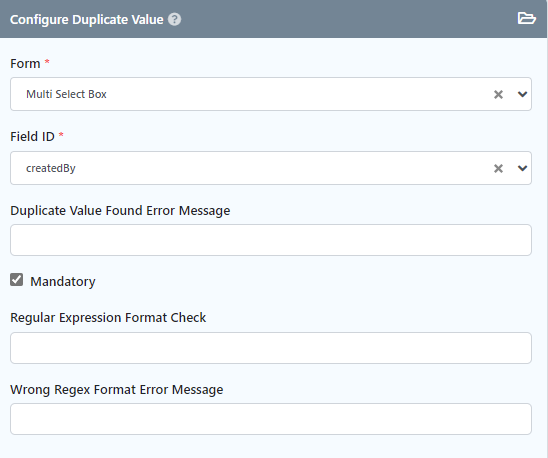
Task: Open the help icon beside Configure Duplicate Value
Action: click(x=174, y=19)
